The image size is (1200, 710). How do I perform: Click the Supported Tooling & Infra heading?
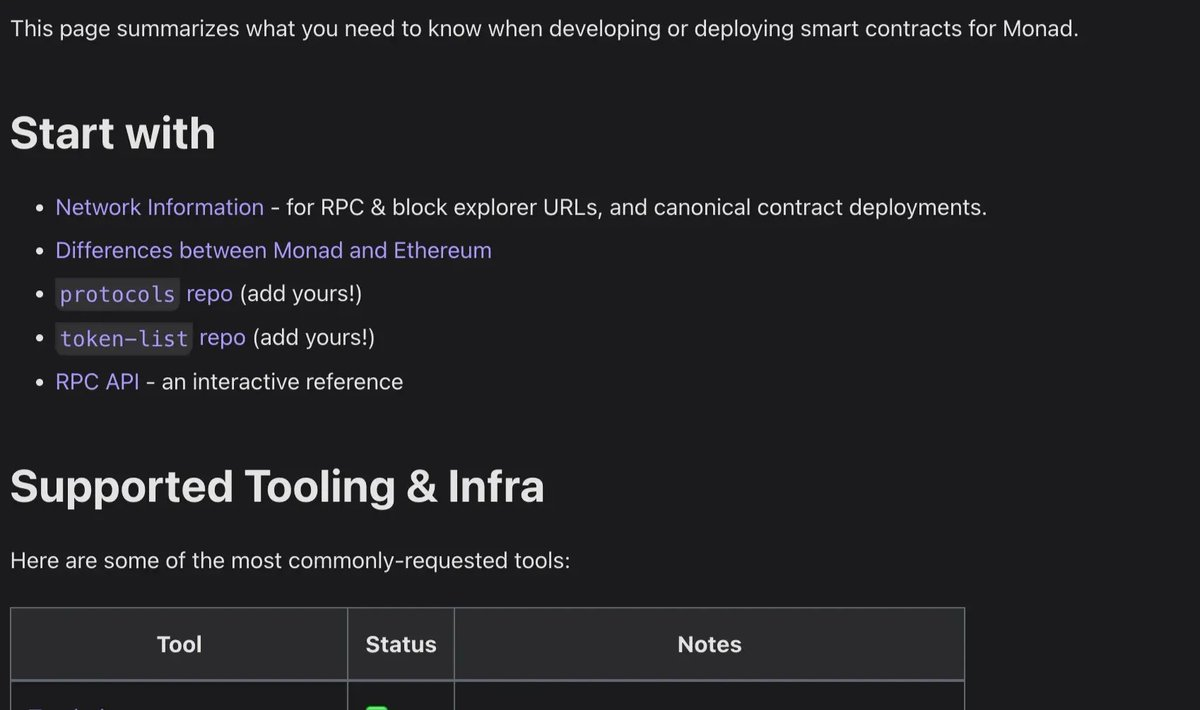click(277, 487)
